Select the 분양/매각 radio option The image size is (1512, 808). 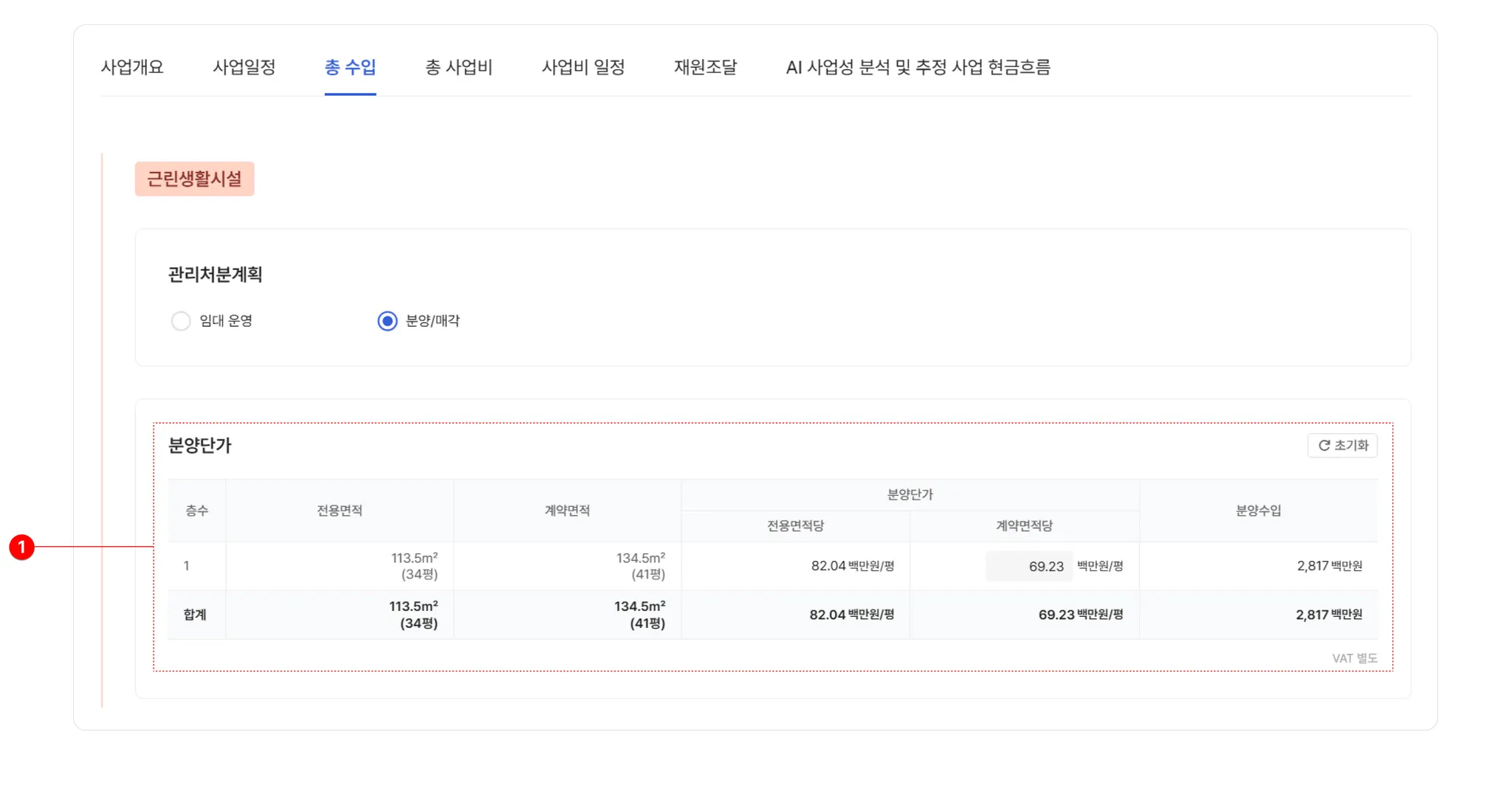click(x=388, y=321)
